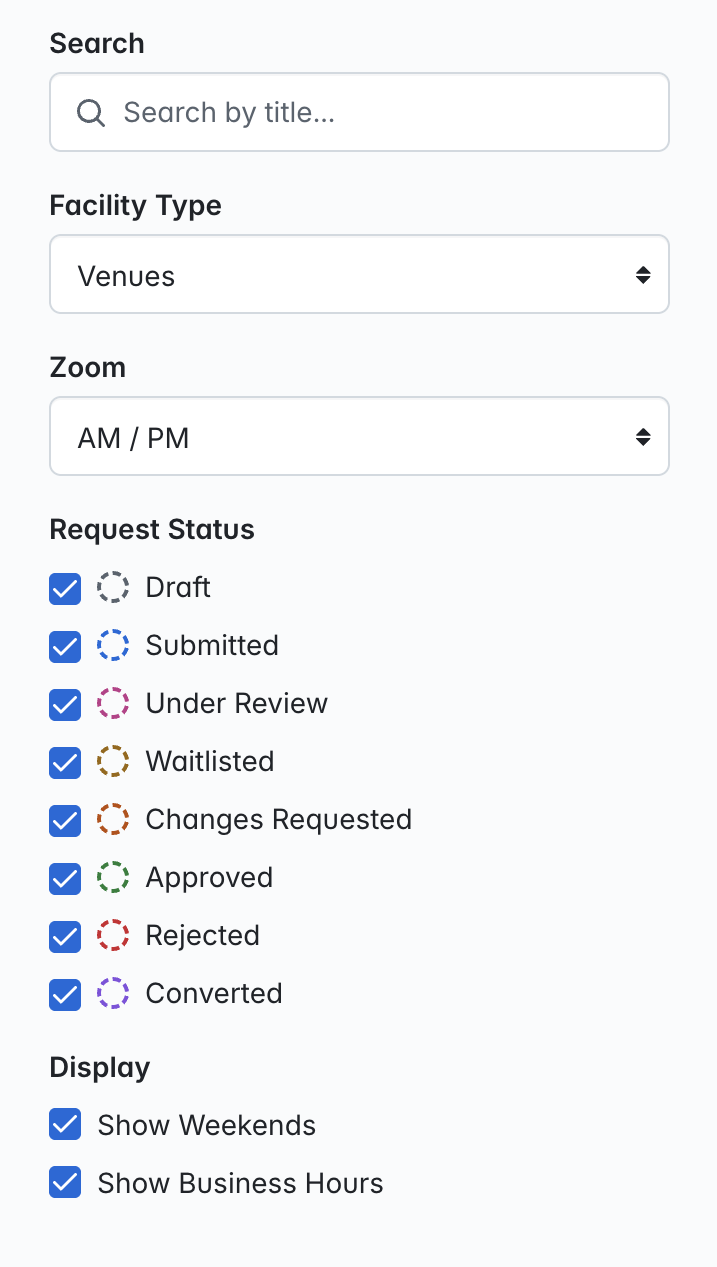This screenshot has height=1267, width=717.
Task: Click the magnifying glass search icon
Action: 91,112
